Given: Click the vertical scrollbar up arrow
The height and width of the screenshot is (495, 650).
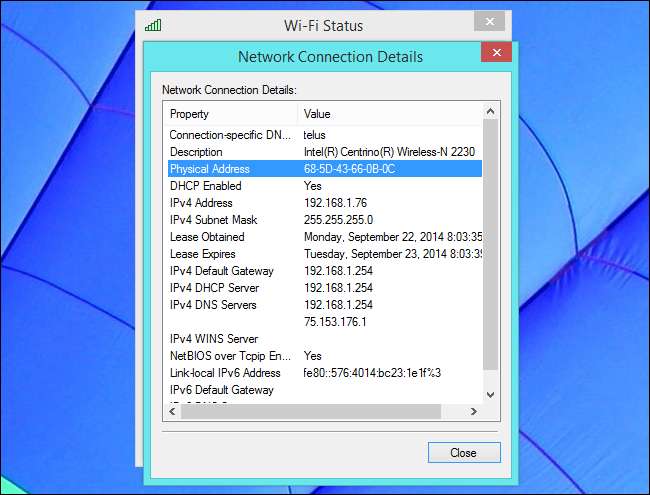Looking at the screenshot, I should [x=490, y=112].
